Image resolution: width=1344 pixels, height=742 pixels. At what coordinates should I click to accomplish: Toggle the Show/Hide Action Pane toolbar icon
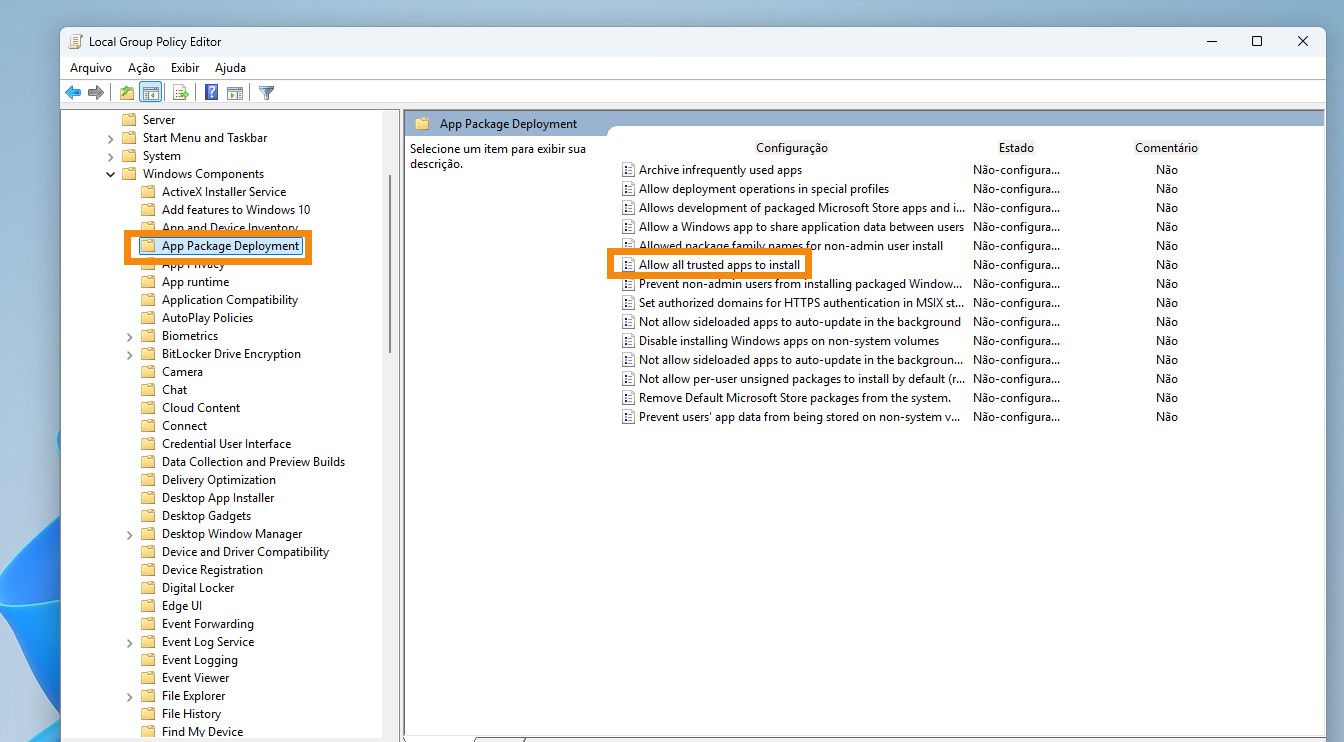click(x=235, y=93)
